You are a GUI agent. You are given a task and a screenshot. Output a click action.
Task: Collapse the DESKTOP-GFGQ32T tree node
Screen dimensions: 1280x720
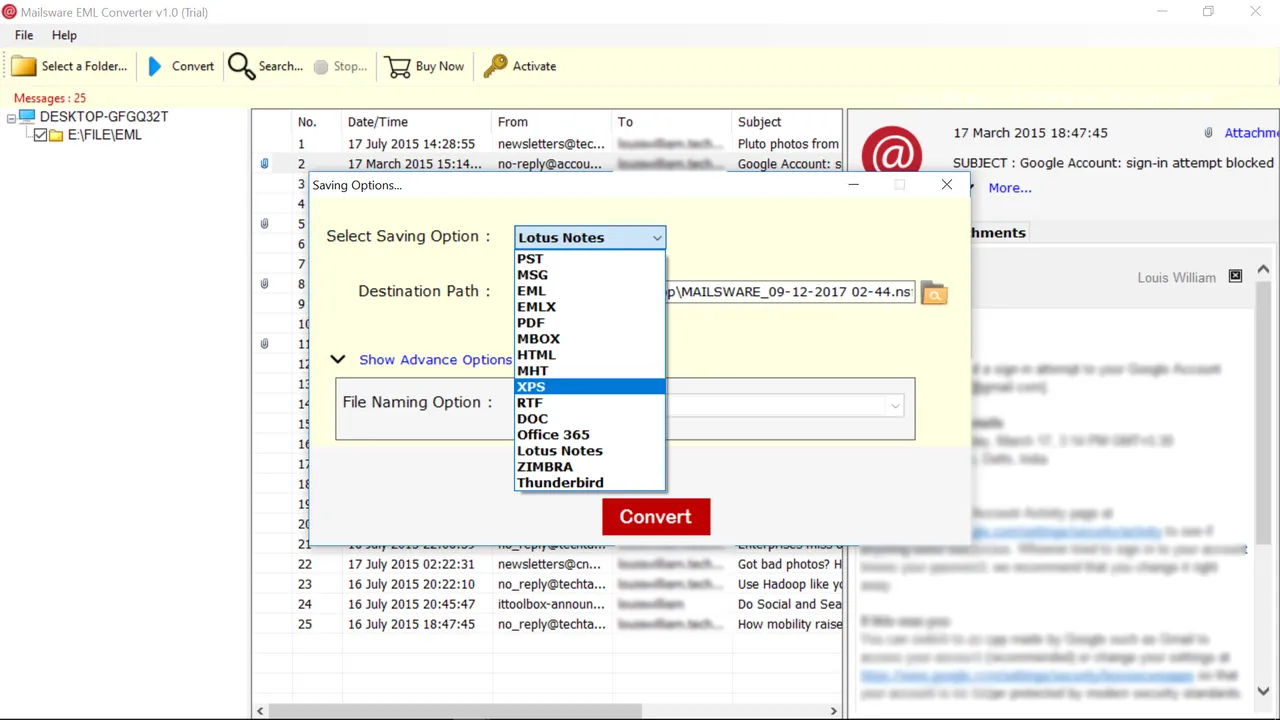click(11, 117)
